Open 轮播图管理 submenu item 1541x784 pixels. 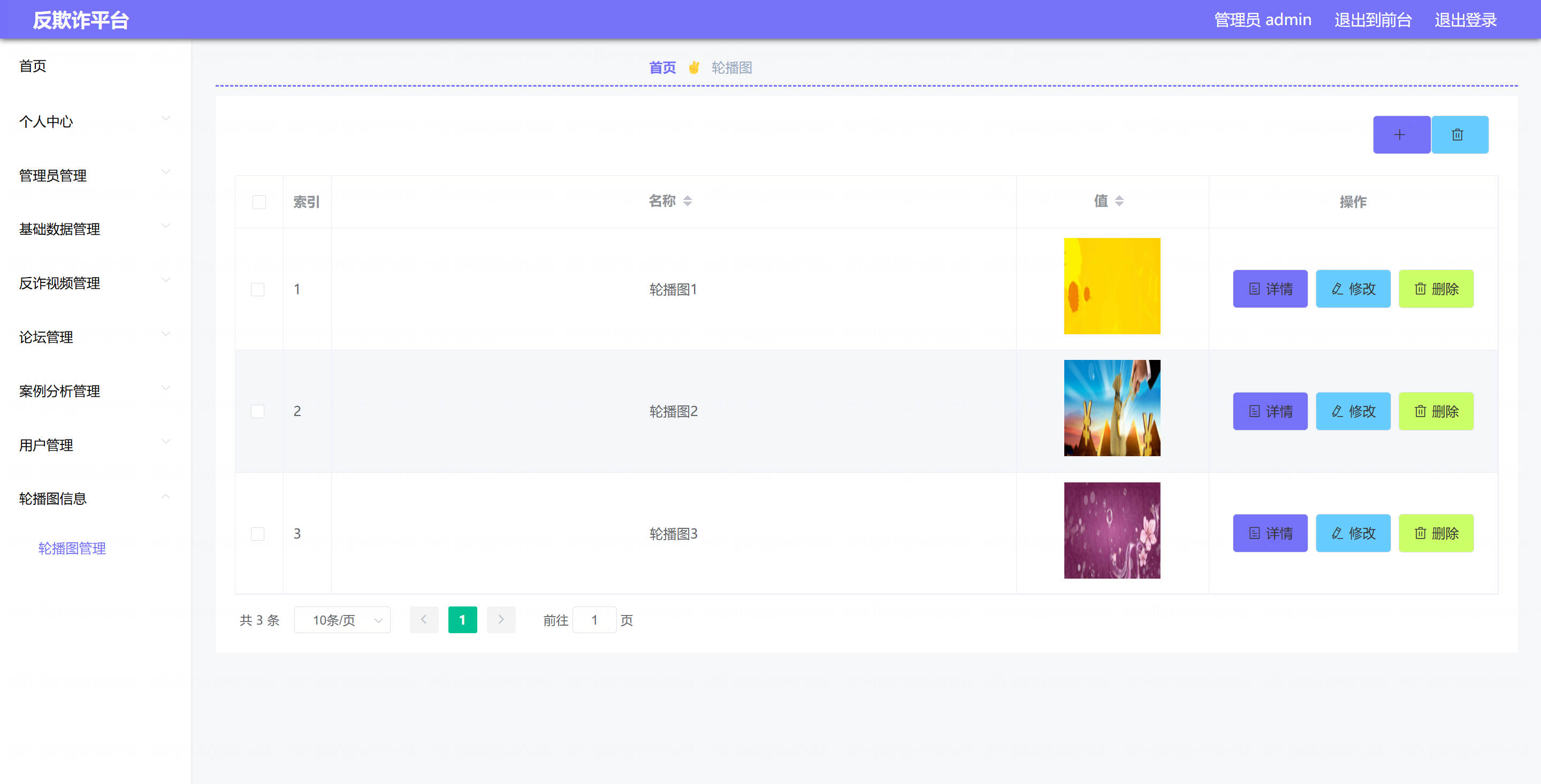pos(72,548)
